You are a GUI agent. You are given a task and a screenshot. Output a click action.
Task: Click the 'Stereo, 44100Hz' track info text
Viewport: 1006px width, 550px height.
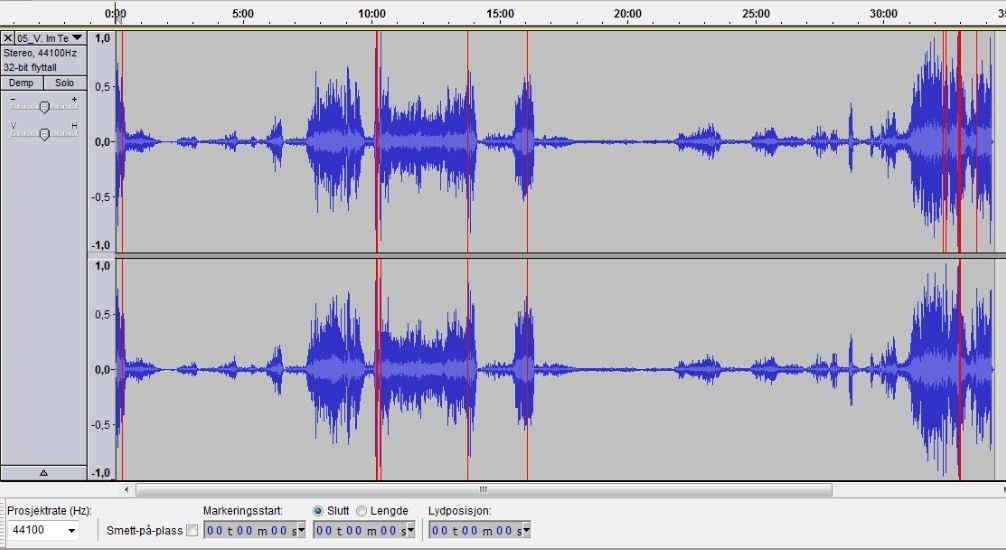point(40,53)
